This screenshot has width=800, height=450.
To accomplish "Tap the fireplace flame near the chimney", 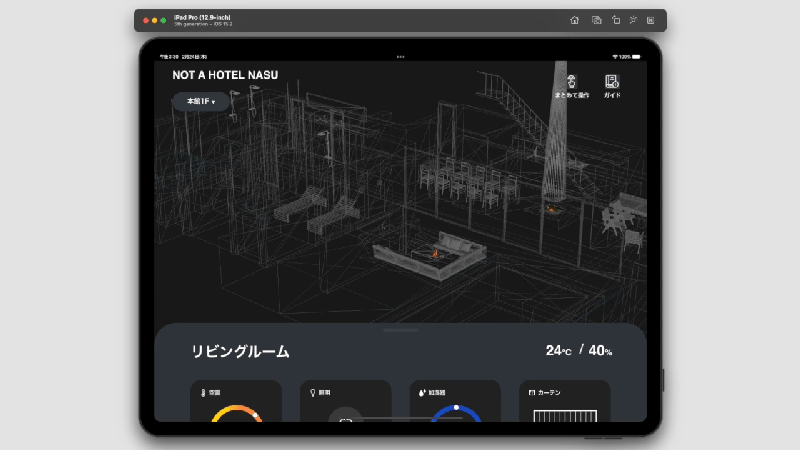I will pyautogui.click(x=553, y=209).
